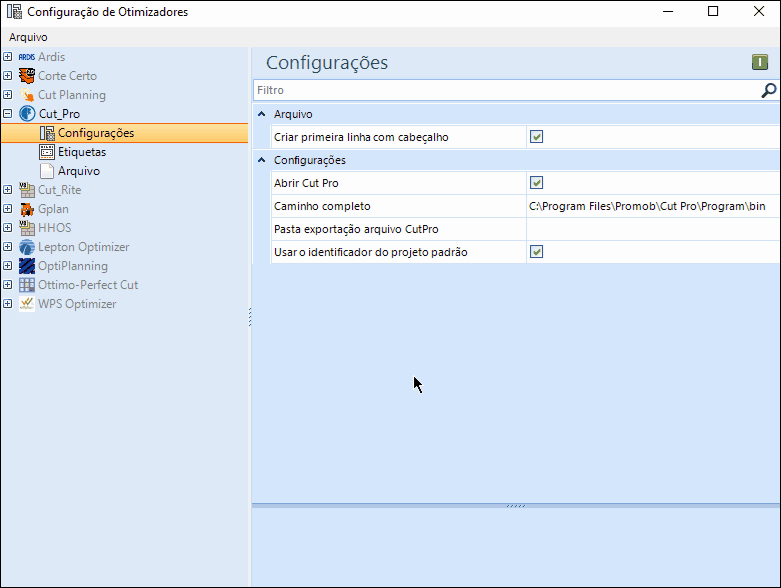The image size is (781, 588).
Task: Open Etiquetas labels icon under Cut_Pro
Action: [x=47, y=152]
